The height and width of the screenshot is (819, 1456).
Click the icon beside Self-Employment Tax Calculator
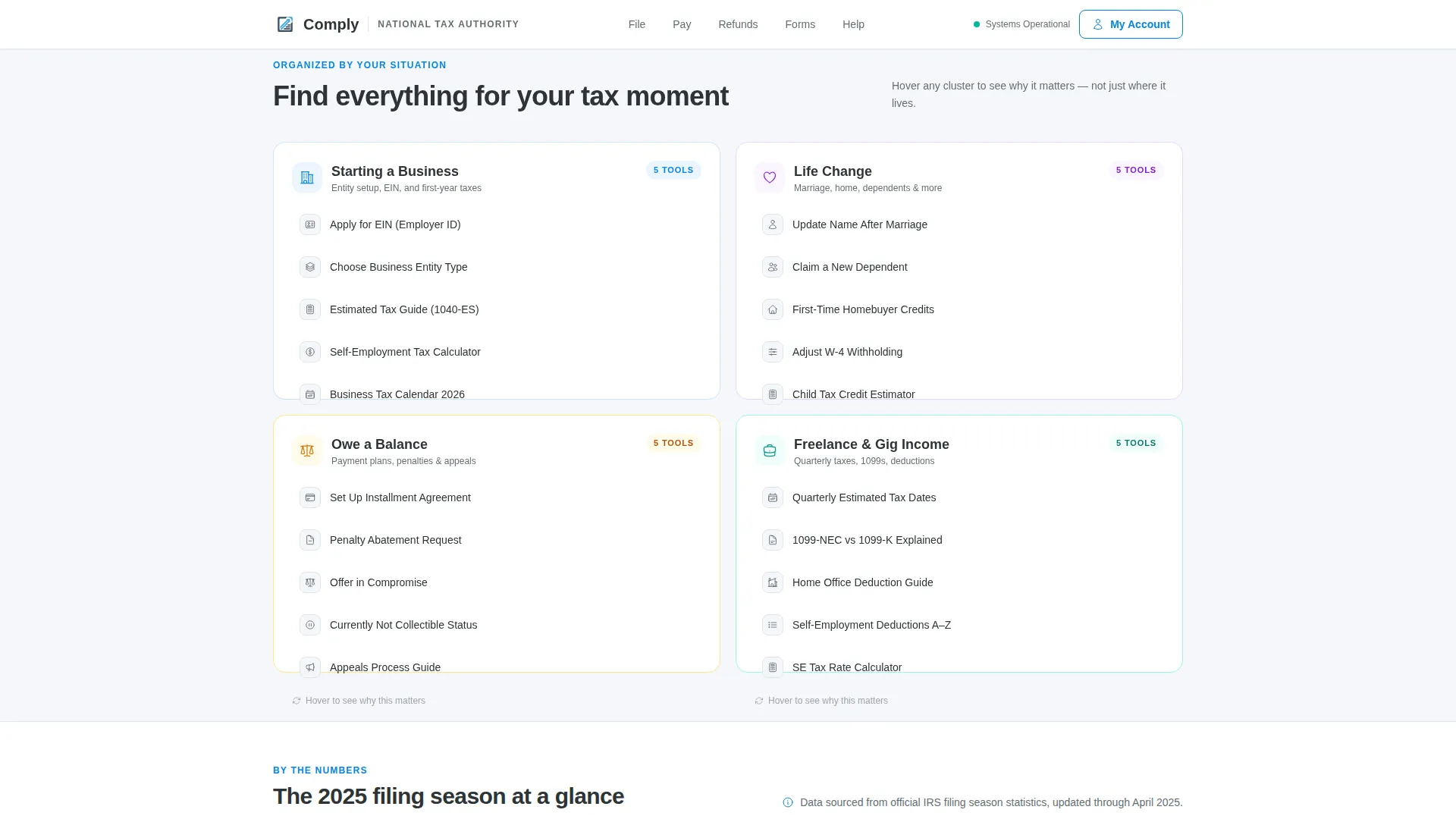(310, 352)
